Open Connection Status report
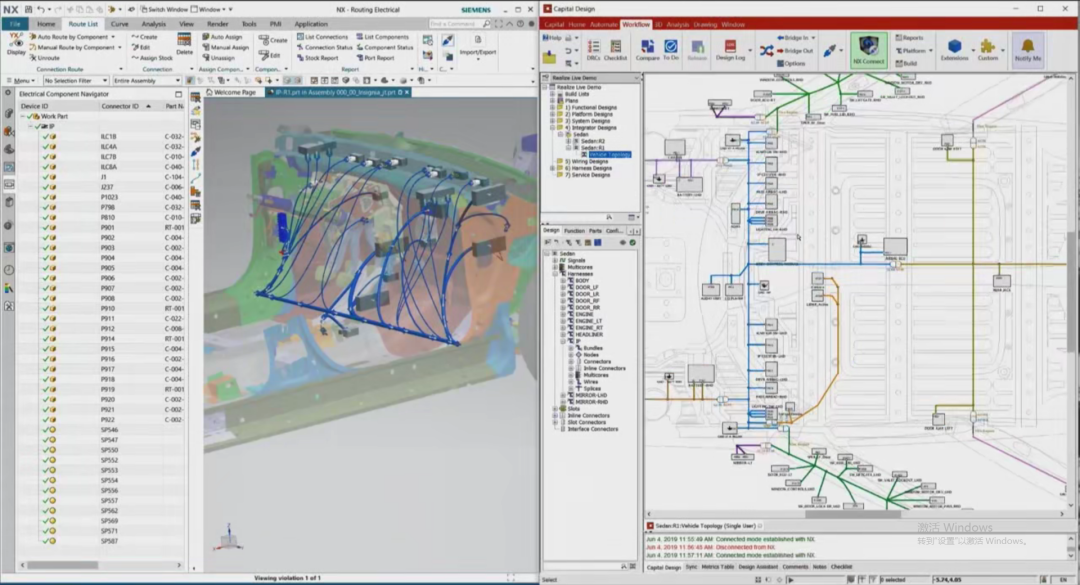The image size is (1080, 585). [x=324, y=48]
